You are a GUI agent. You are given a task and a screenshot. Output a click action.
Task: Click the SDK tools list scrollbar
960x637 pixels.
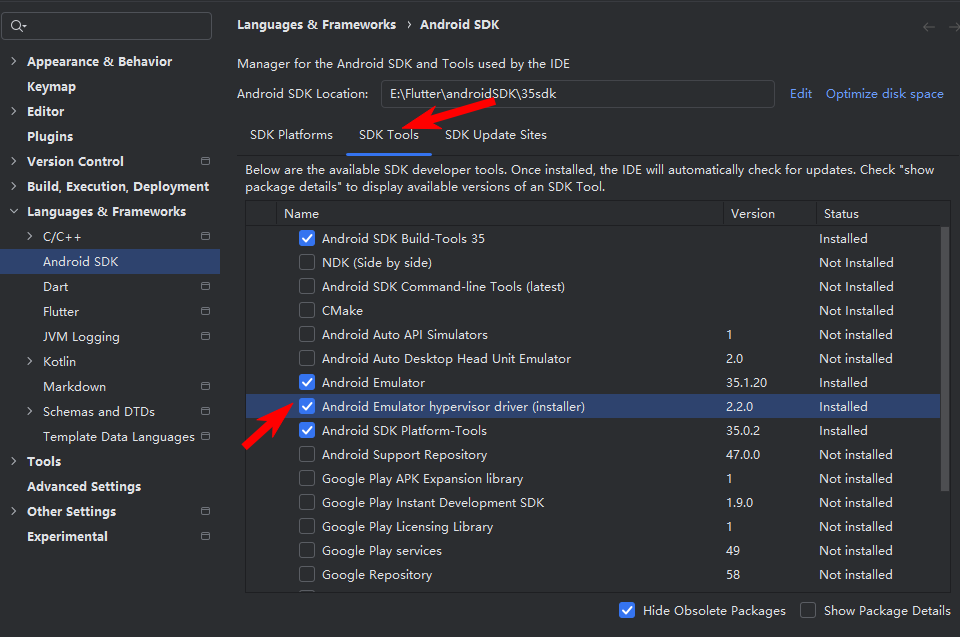945,358
